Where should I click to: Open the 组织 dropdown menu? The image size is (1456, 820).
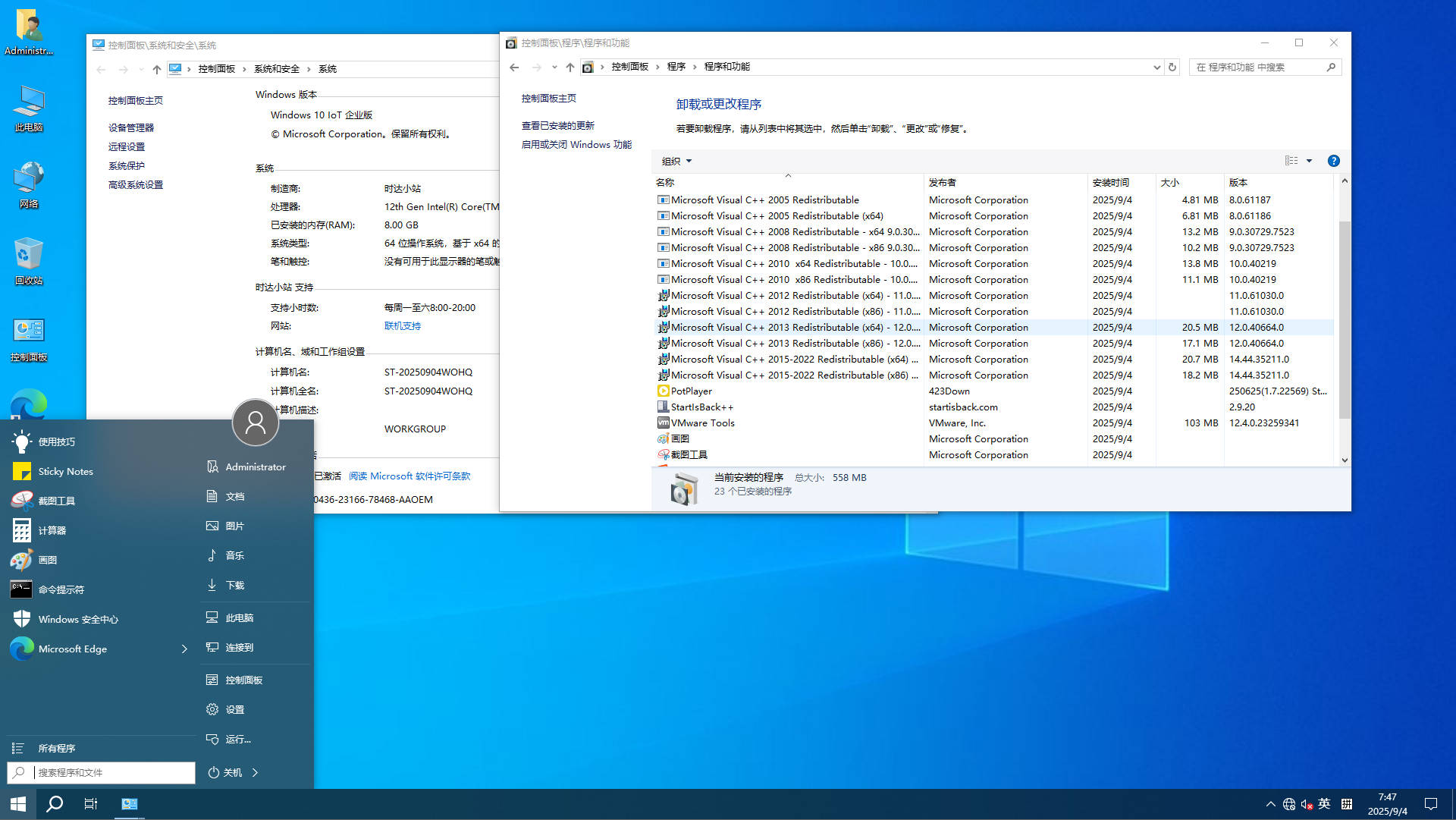tap(673, 160)
